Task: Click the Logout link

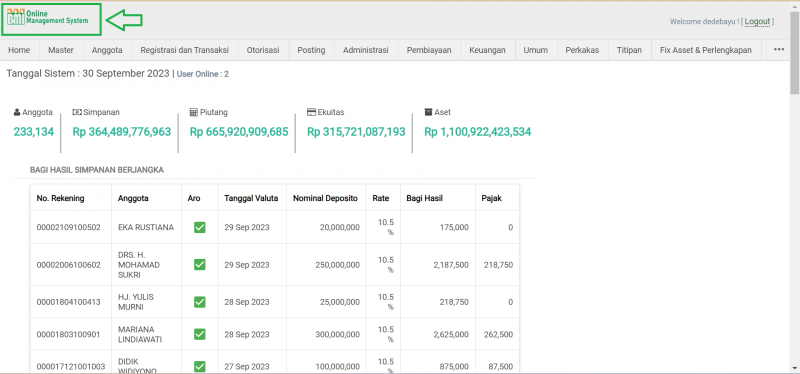Action: coord(757,21)
